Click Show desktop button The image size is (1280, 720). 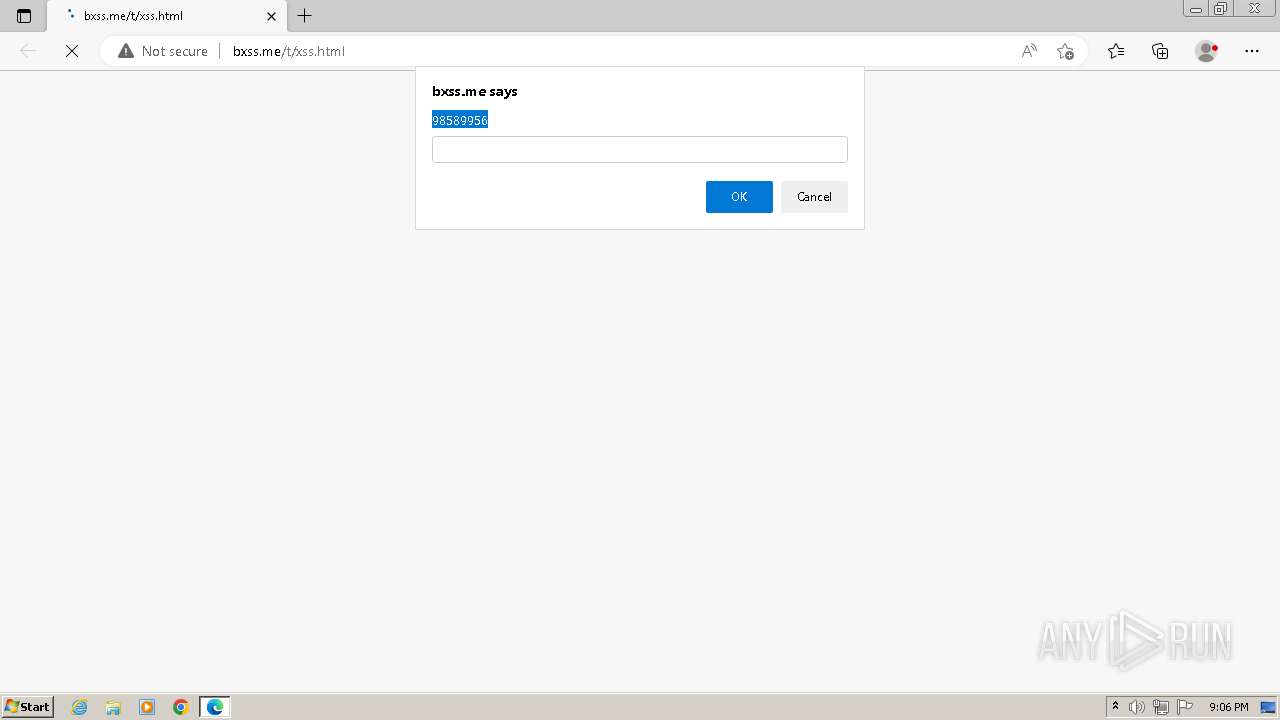(x=1268, y=707)
